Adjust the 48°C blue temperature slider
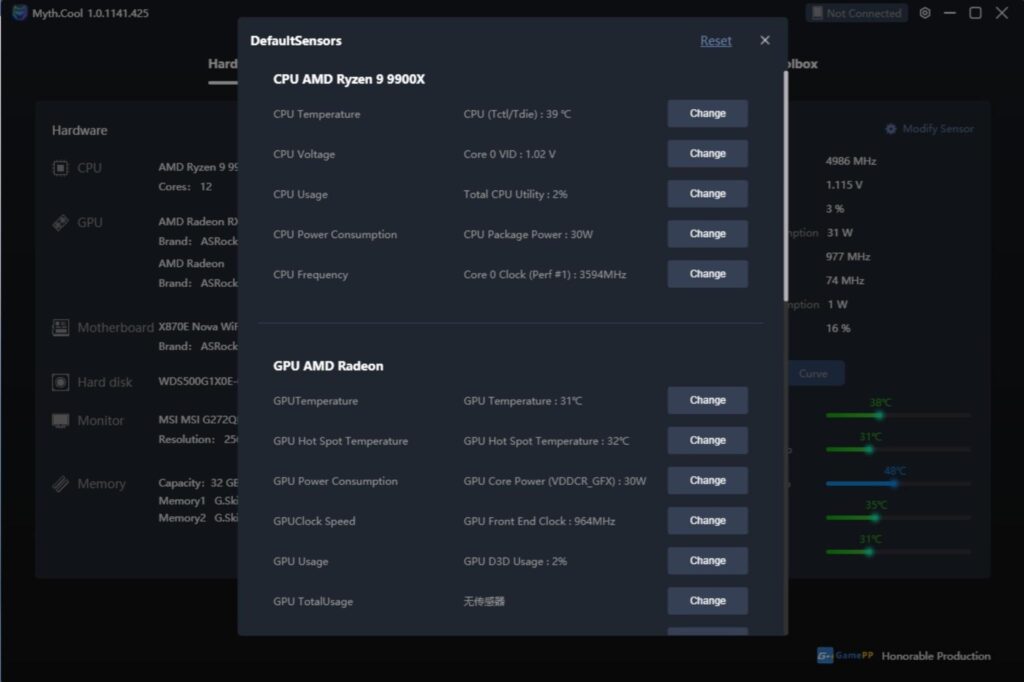 893,483
